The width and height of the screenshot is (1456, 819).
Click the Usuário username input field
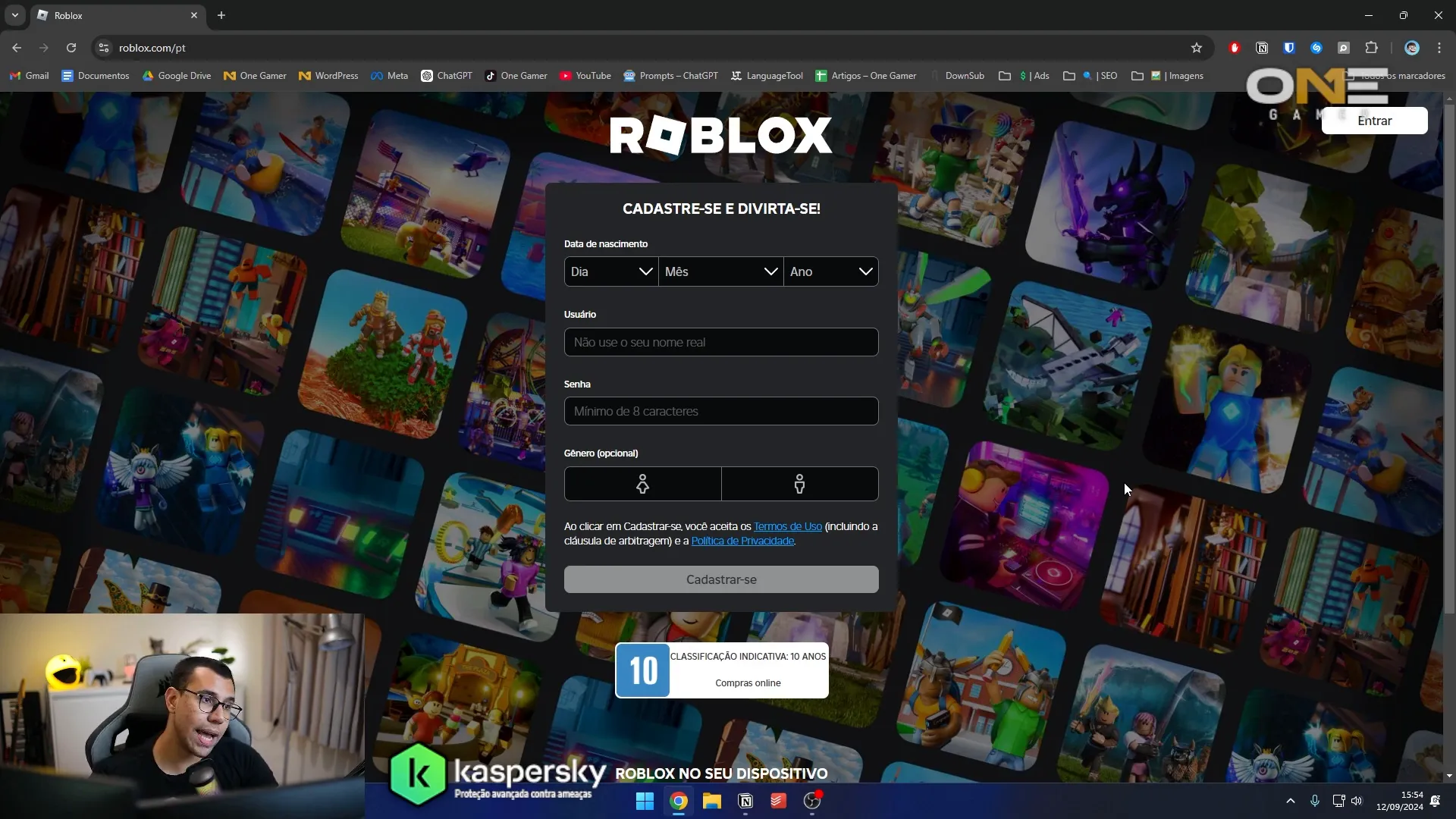coord(721,341)
